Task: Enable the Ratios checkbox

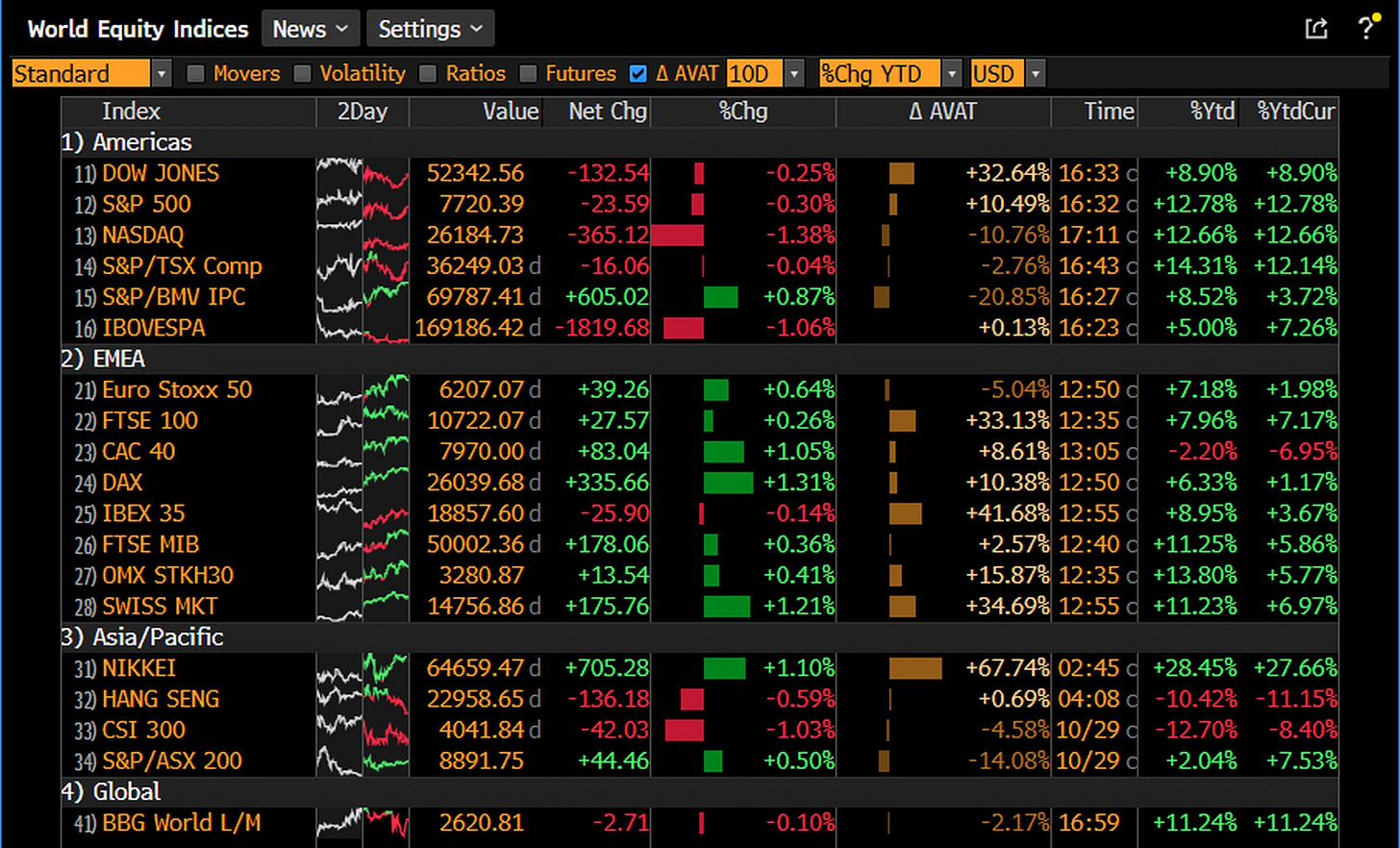Action: tap(428, 74)
